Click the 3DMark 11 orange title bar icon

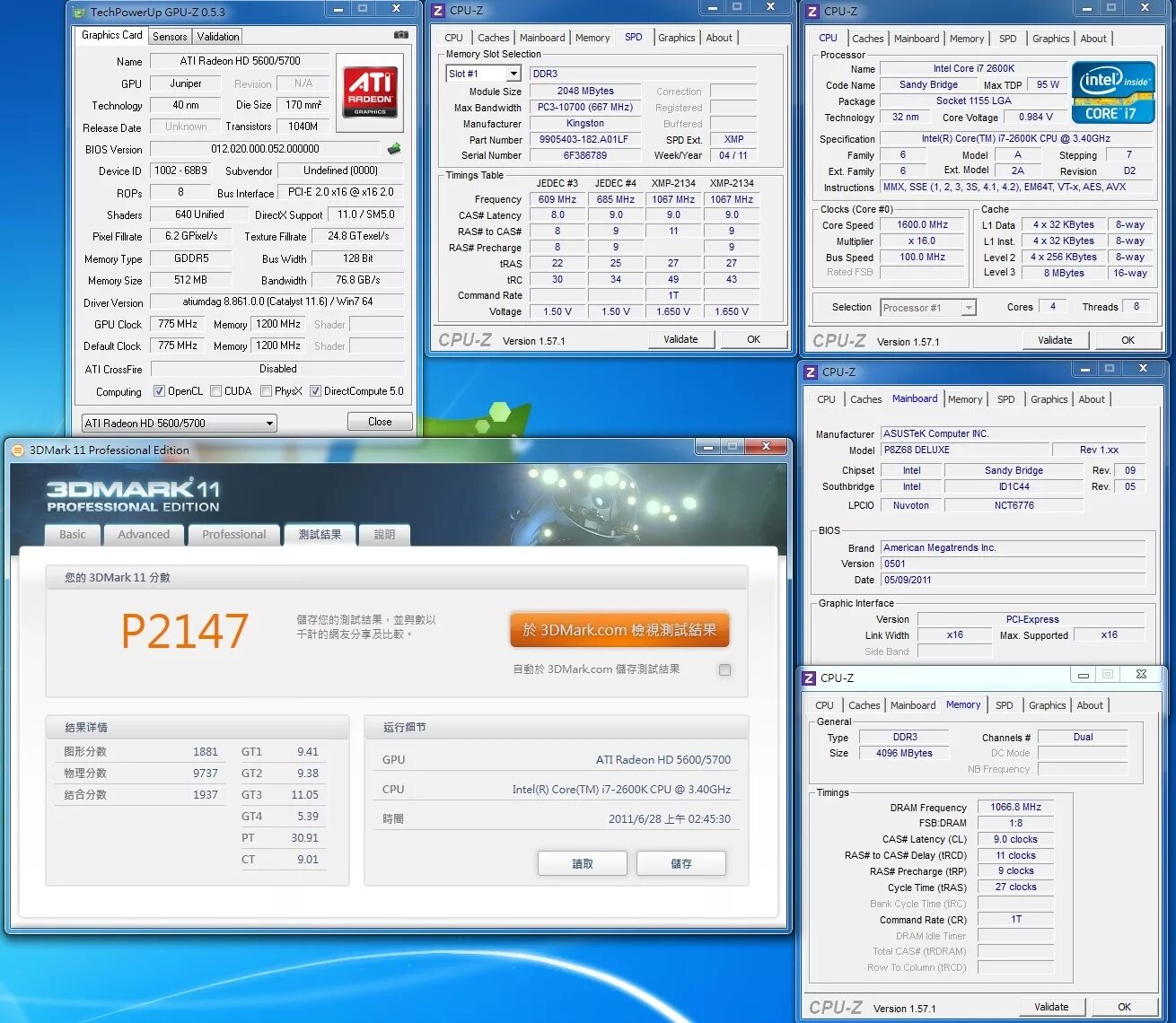(18, 450)
